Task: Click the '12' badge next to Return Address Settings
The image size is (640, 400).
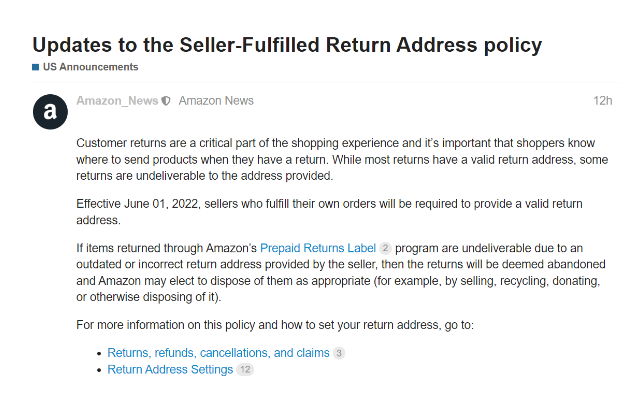Action: click(x=245, y=369)
